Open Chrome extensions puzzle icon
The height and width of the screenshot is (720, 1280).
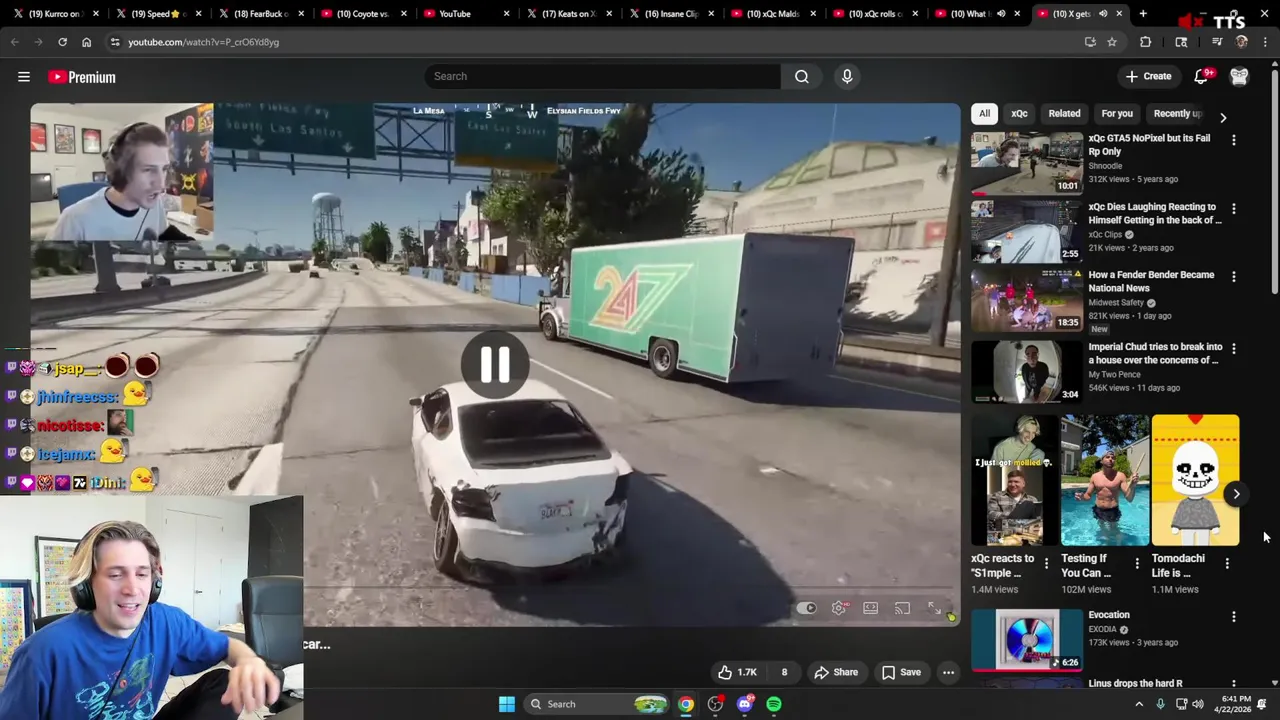pos(1145,42)
